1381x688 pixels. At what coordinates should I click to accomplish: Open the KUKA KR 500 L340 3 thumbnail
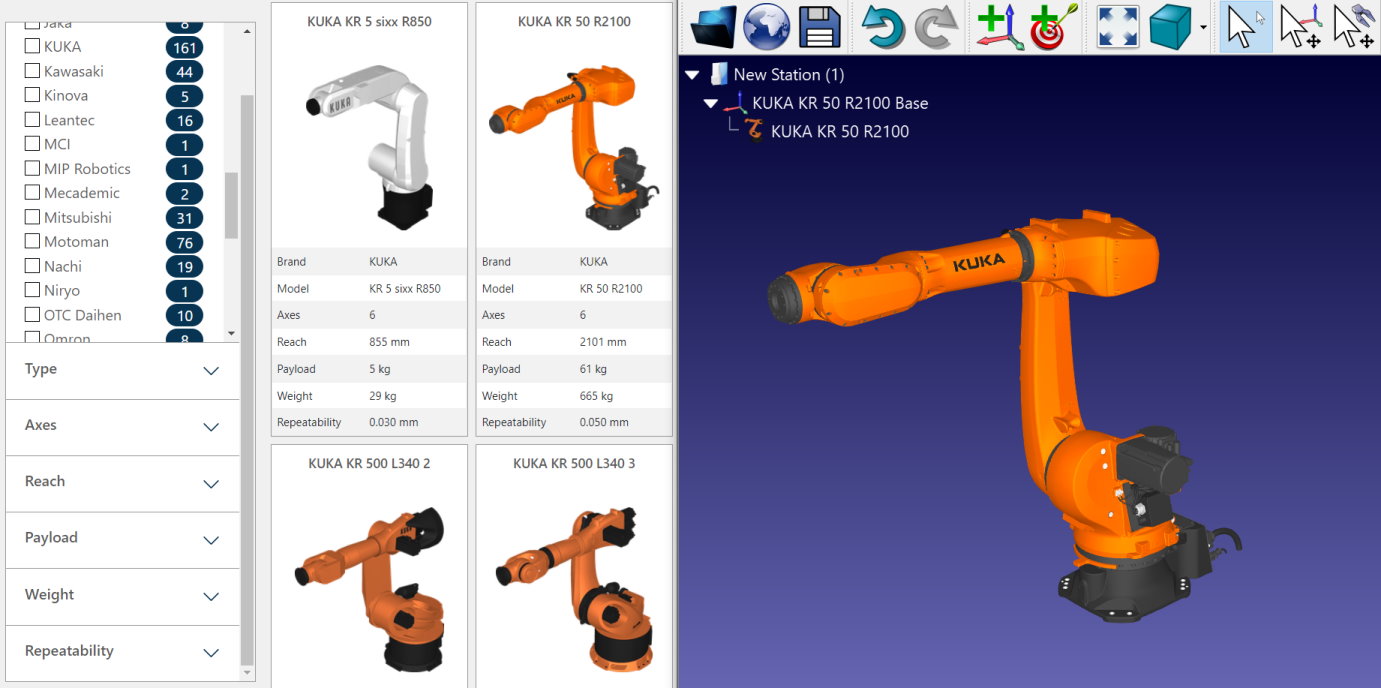574,588
